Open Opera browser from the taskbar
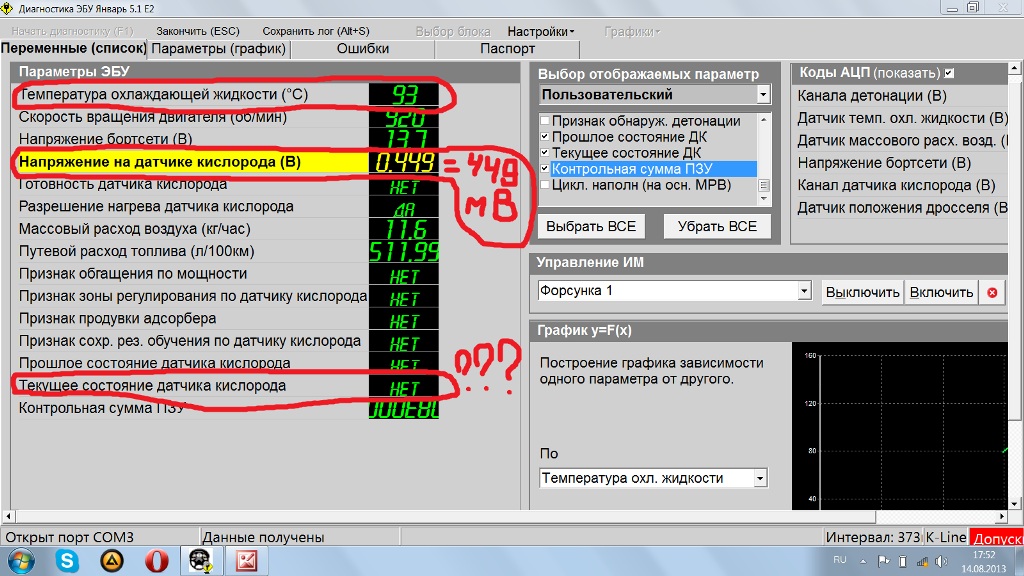This screenshot has width=1024, height=576. click(155, 561)
